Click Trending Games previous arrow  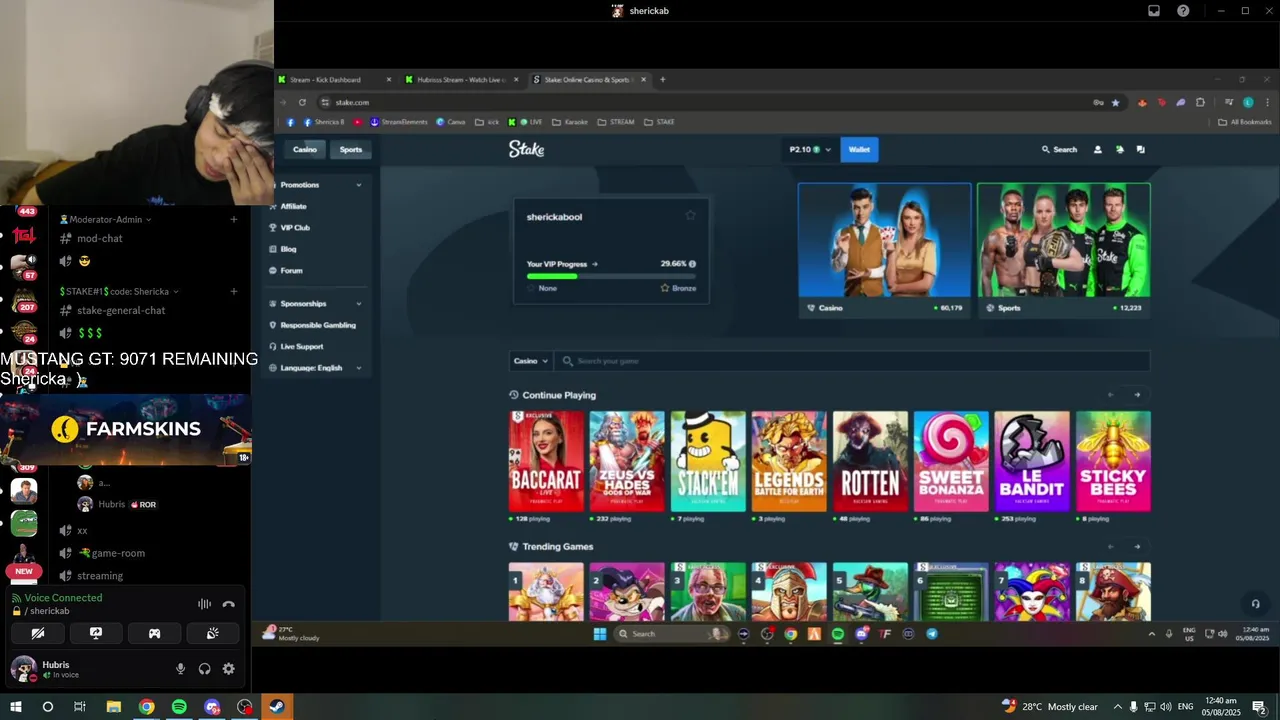[1111, 546]
